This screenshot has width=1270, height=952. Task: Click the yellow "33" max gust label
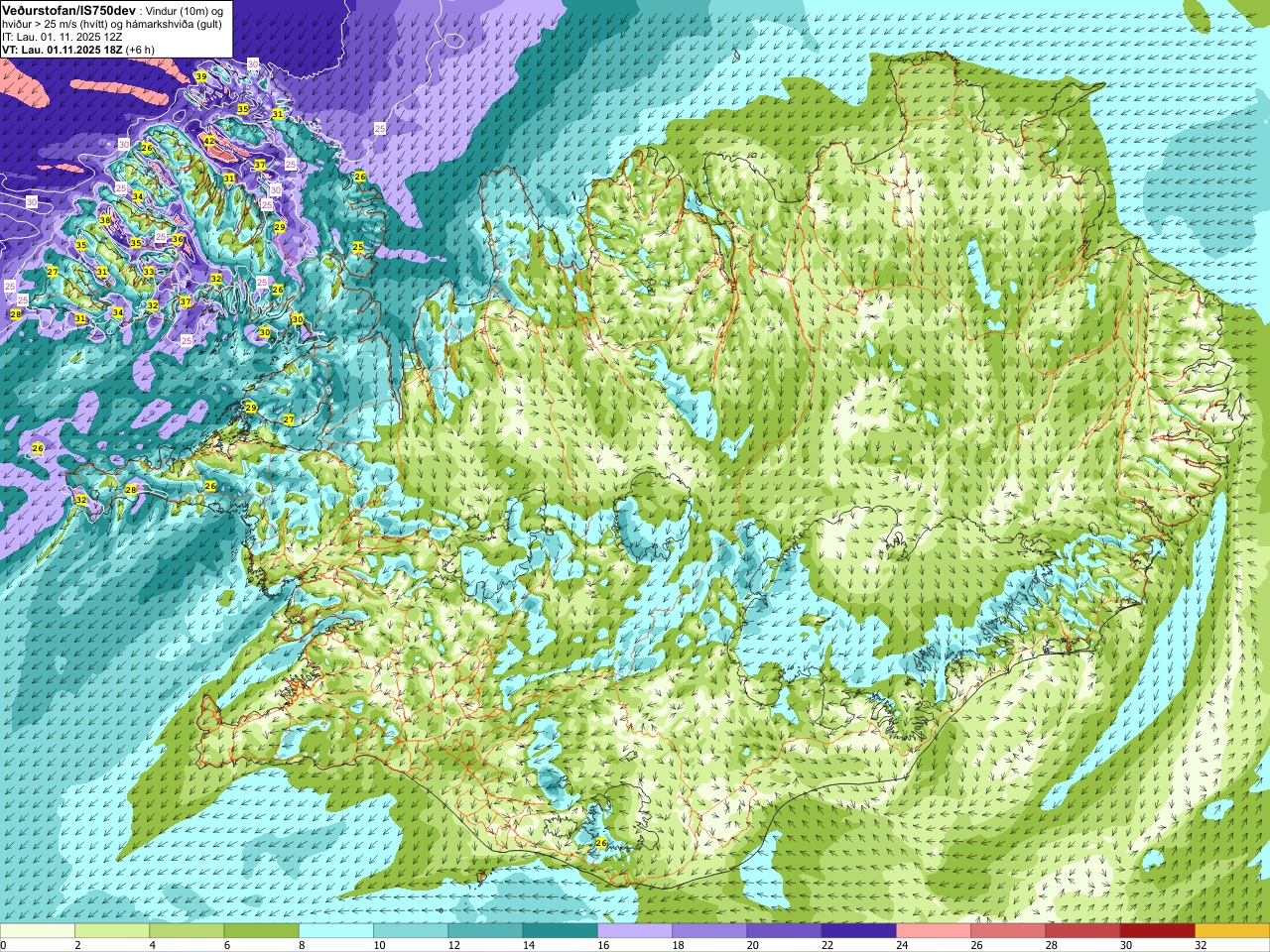pos(148,271)
